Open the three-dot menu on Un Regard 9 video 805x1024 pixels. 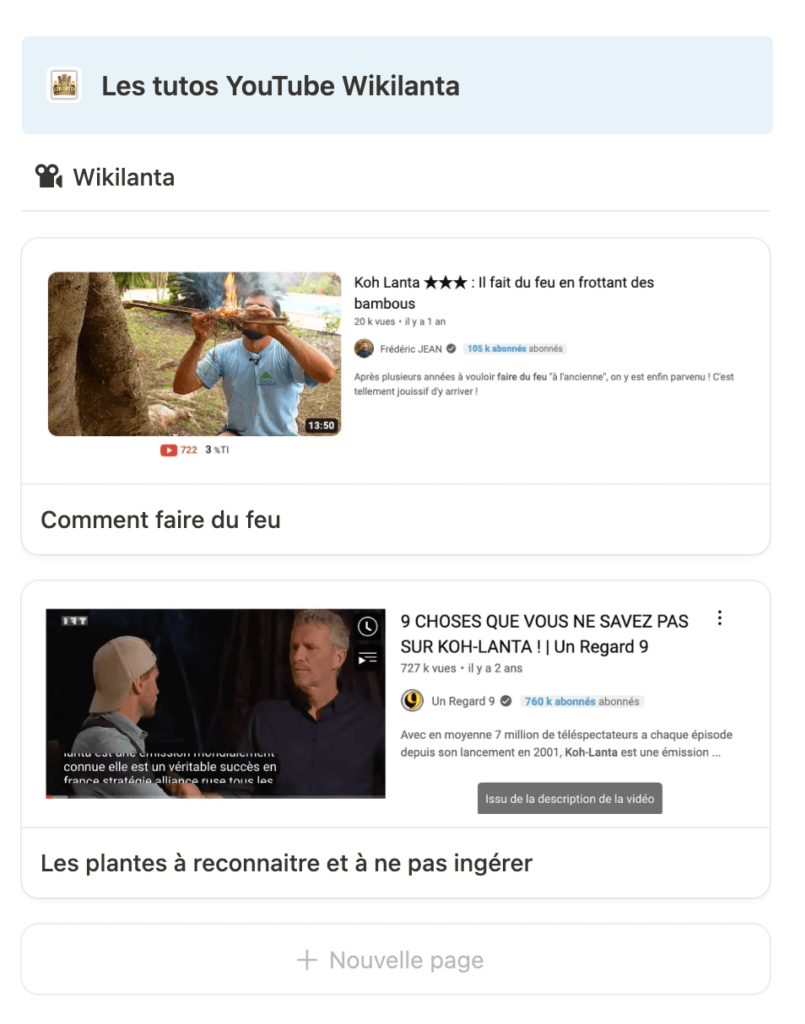click(719, 618)
